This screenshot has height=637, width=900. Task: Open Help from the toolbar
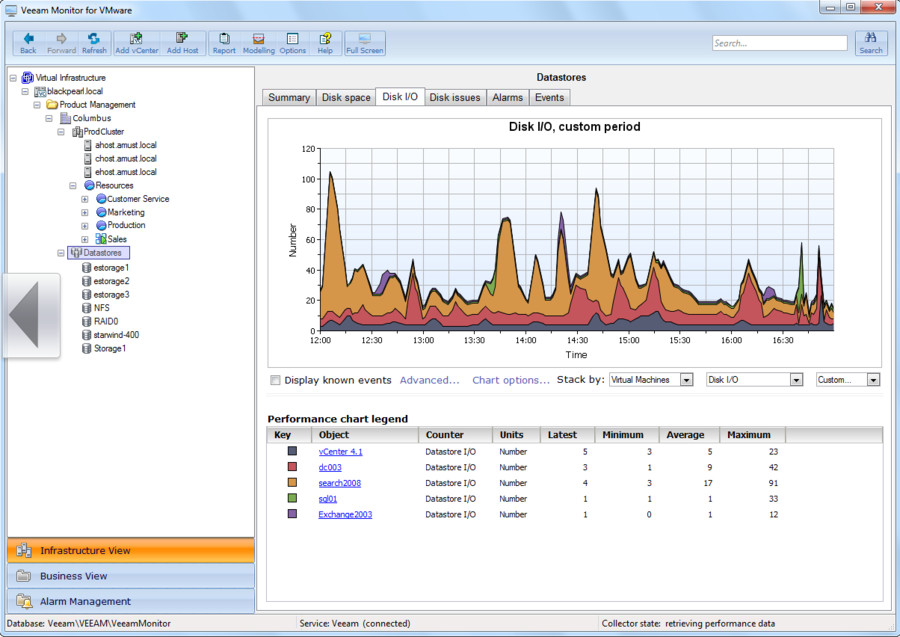coord(325,43)
